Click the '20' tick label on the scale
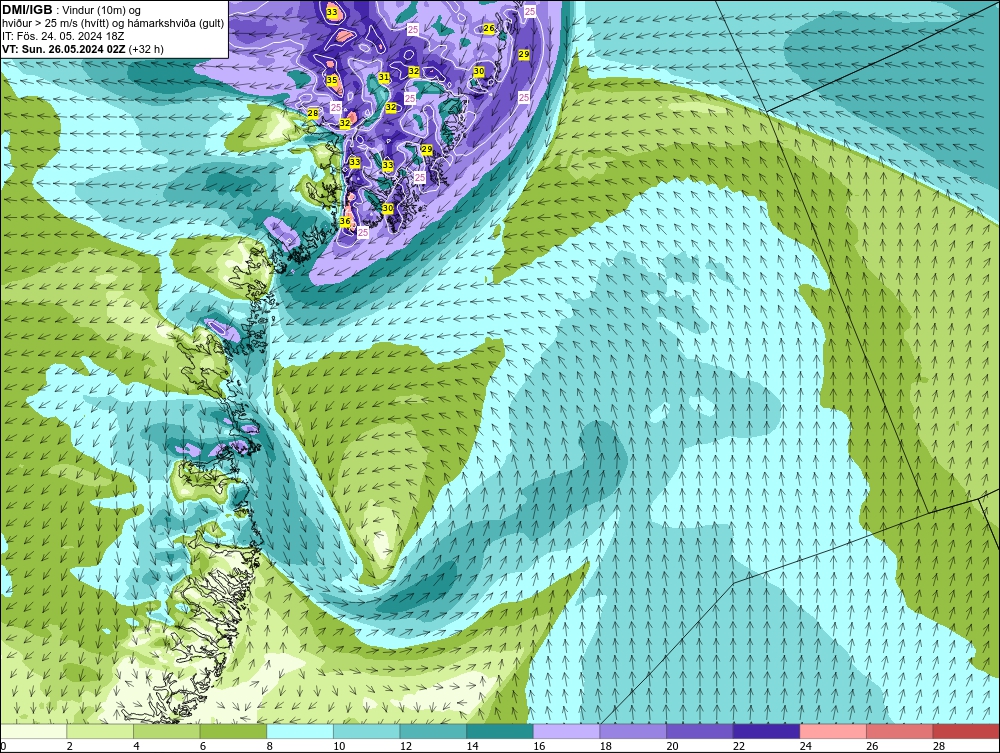 pyautogui.click(x=672, y=746)
